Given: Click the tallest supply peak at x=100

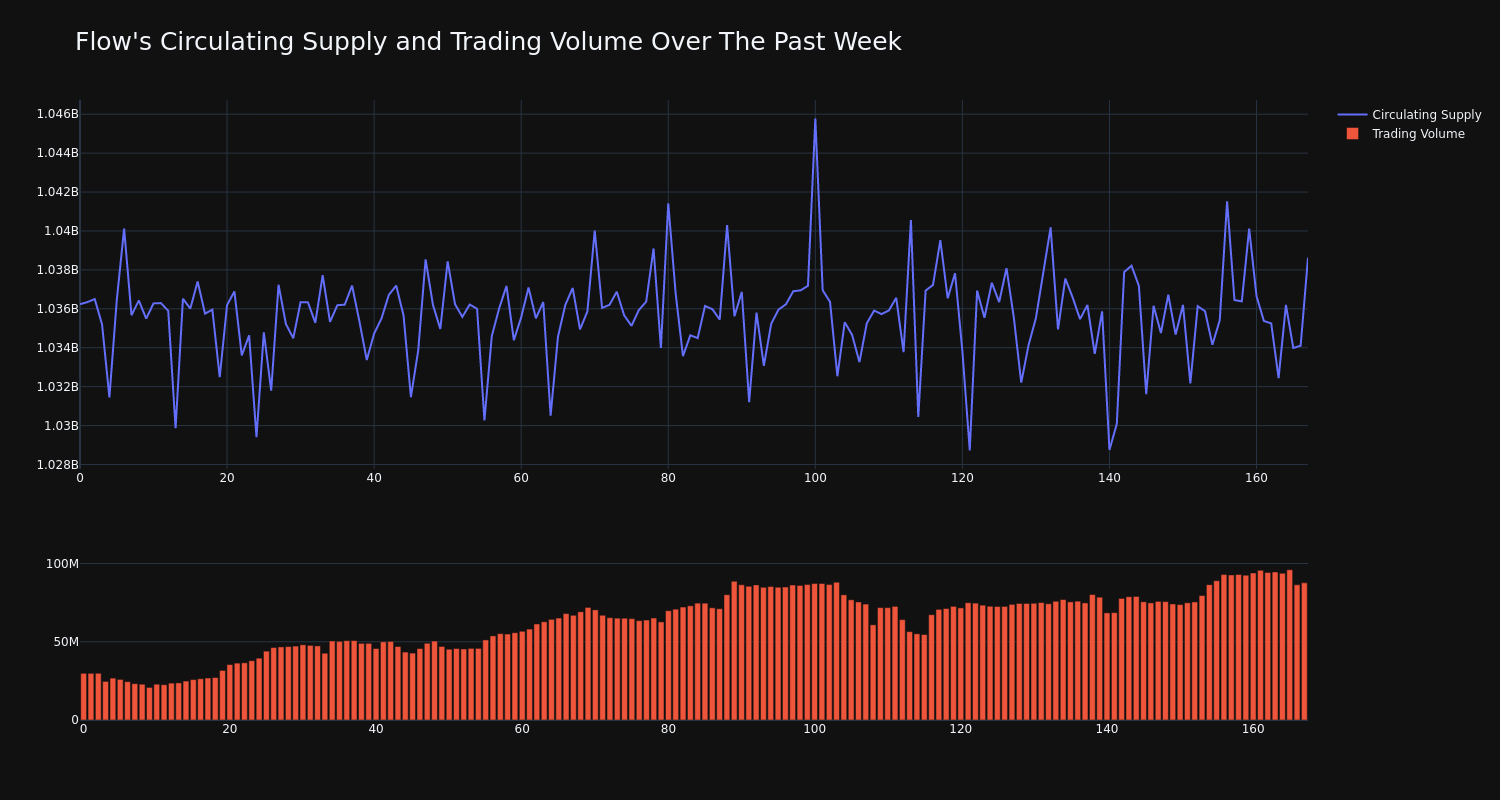Looking at the screenshot, I should (815, 120).
